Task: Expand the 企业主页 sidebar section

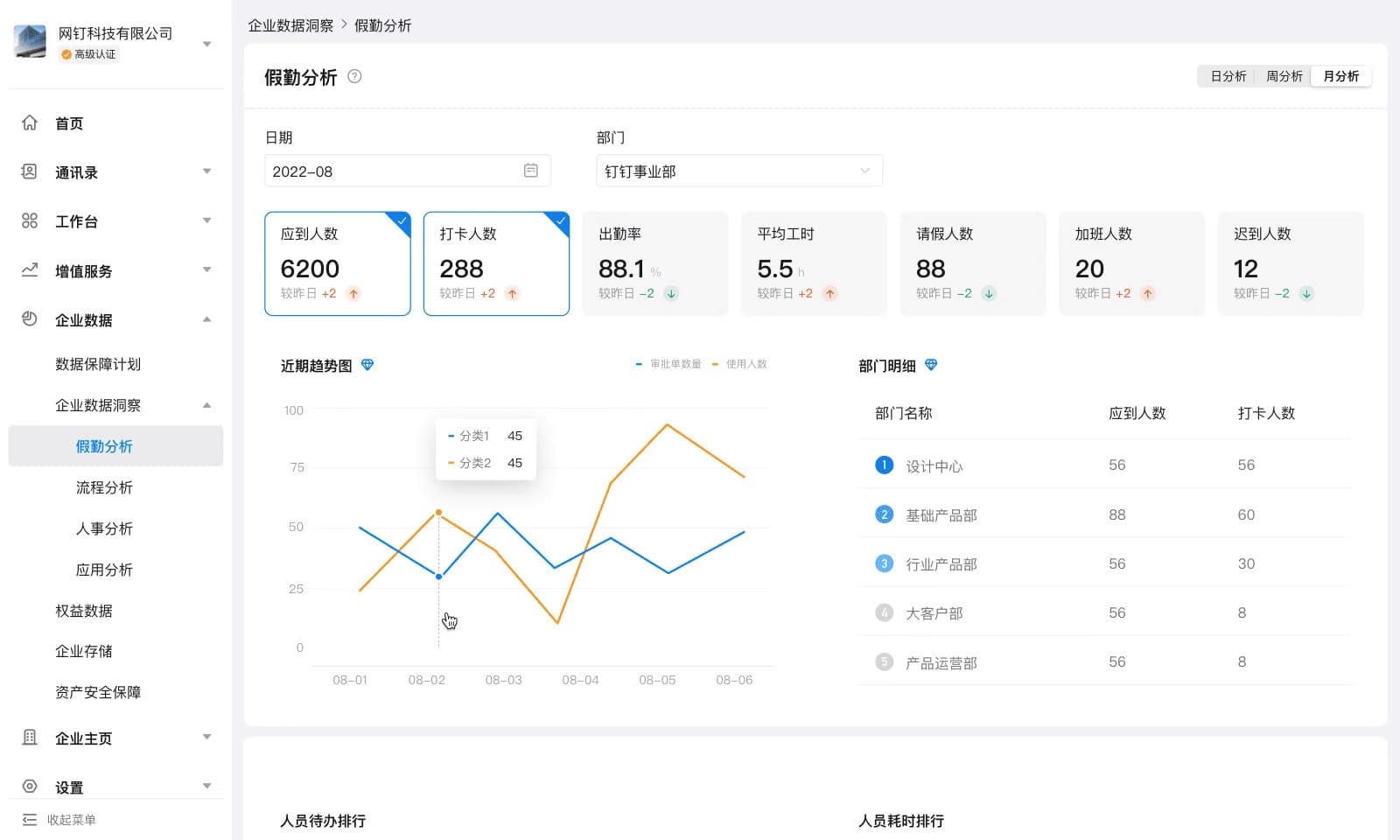Action: [x=207, y=738]
